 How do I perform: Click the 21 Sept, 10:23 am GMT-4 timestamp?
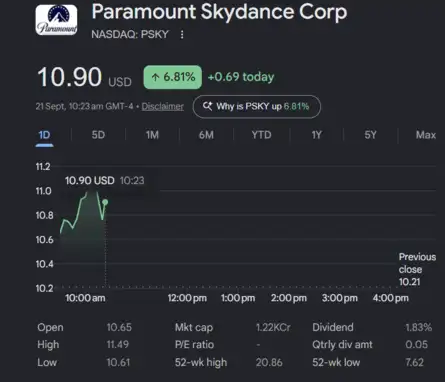(x=85, y=106)
